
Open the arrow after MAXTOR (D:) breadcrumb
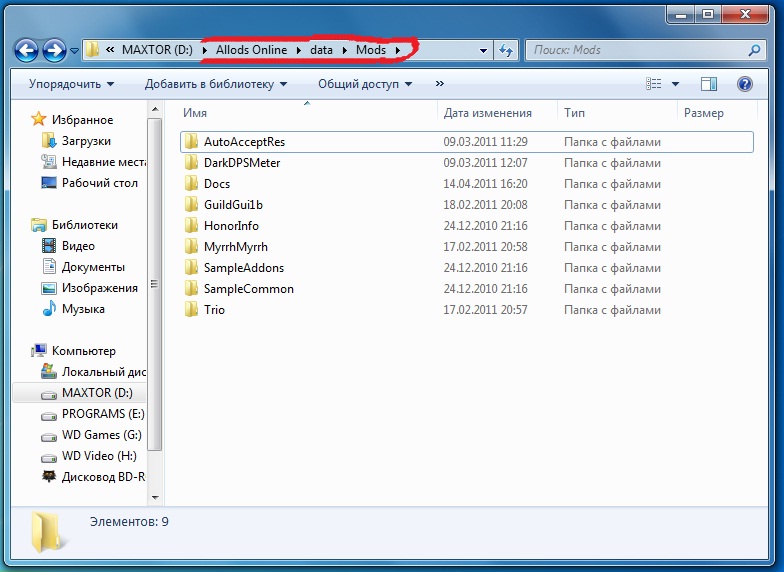204,50
